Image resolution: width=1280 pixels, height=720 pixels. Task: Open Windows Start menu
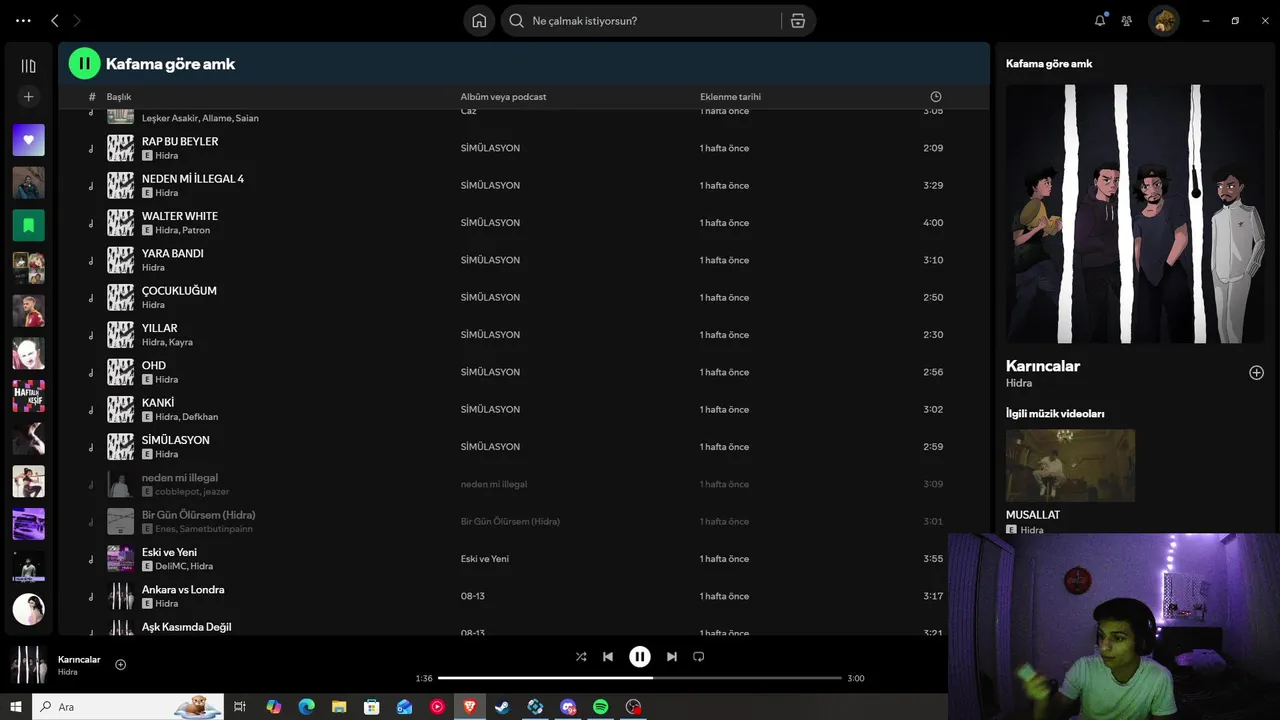(16, 707)
